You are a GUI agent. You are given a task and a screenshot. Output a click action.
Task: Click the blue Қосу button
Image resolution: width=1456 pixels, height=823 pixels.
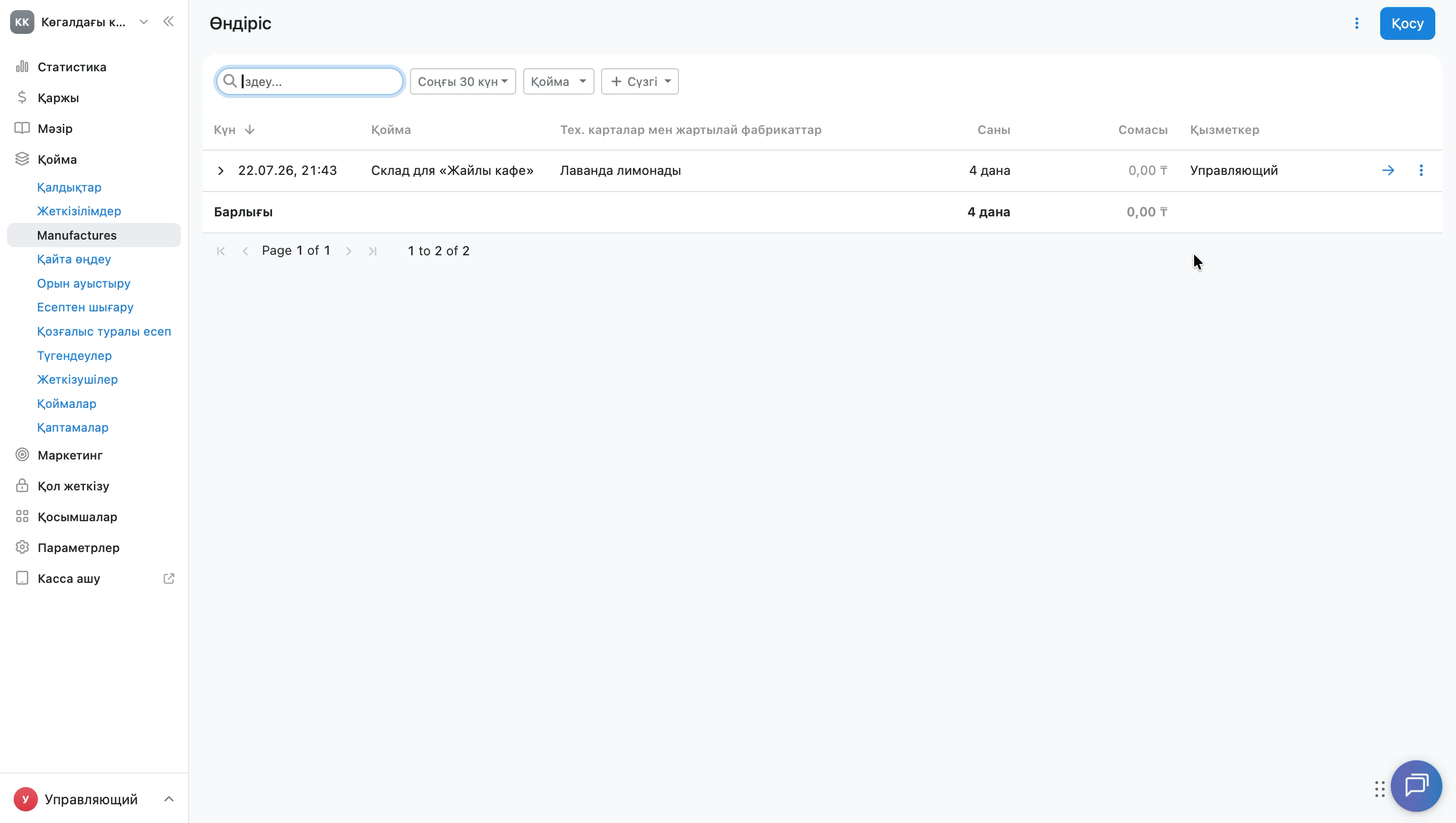pos(1407,23)
